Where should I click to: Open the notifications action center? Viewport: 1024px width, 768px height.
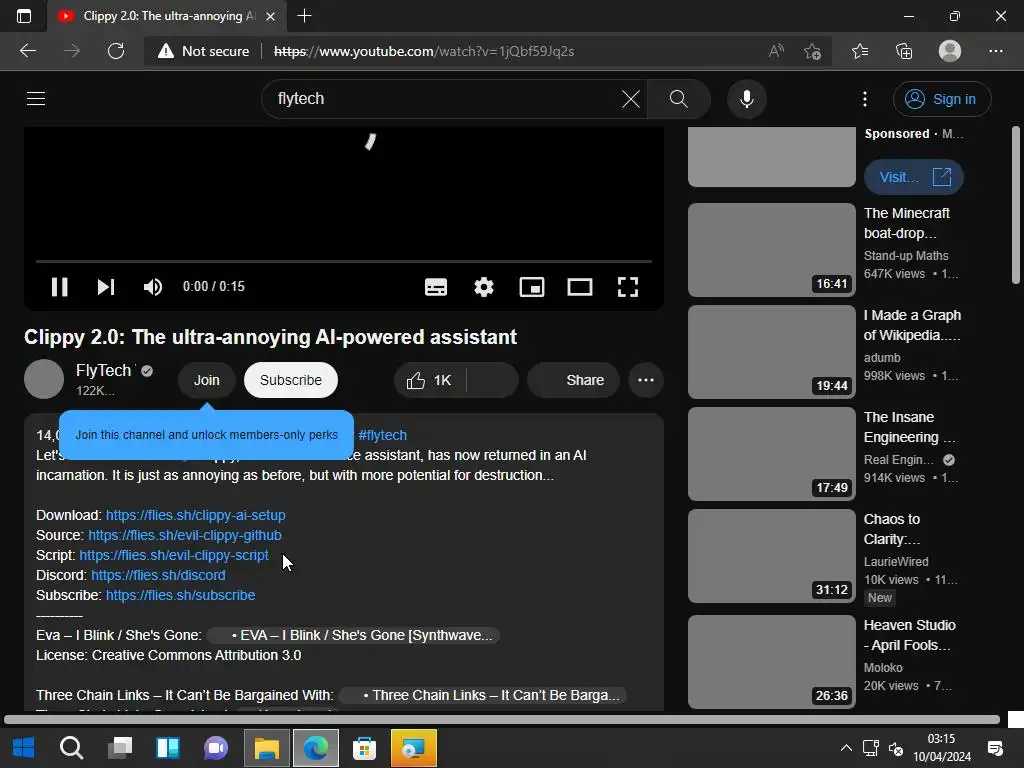[x=995, y=748]
